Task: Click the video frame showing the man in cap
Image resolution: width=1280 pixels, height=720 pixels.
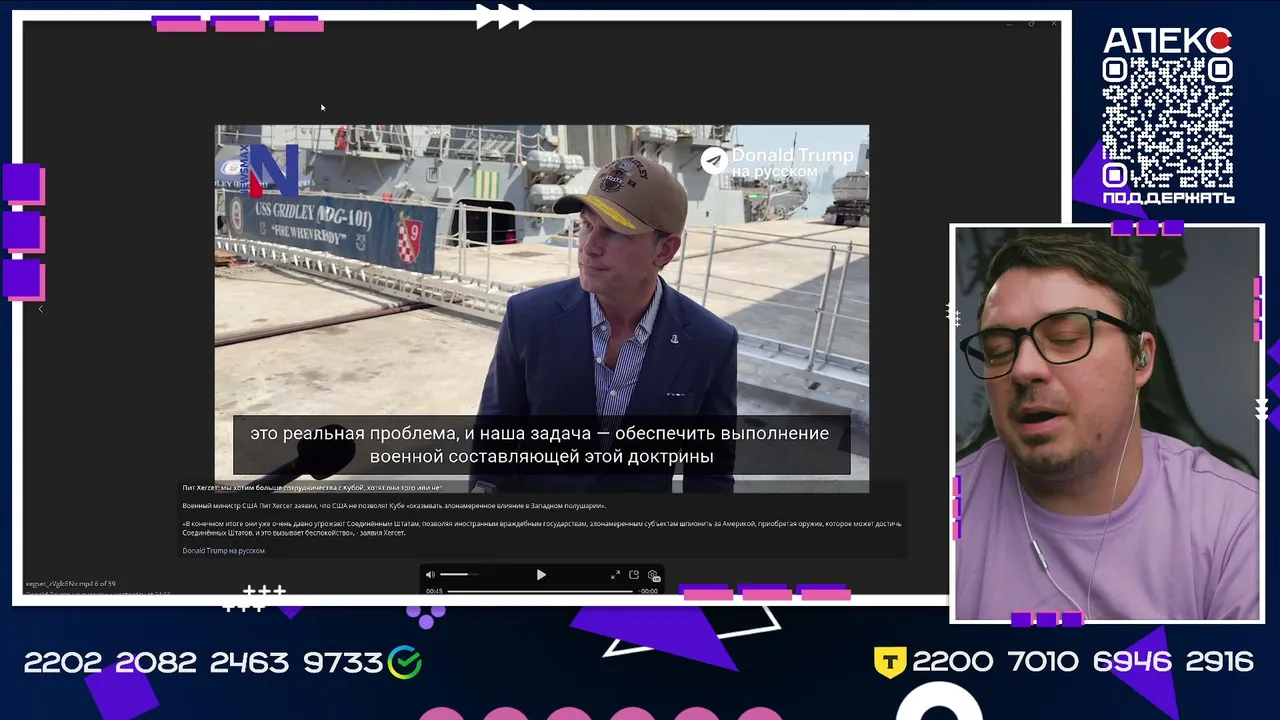Action: pos(542,308)
